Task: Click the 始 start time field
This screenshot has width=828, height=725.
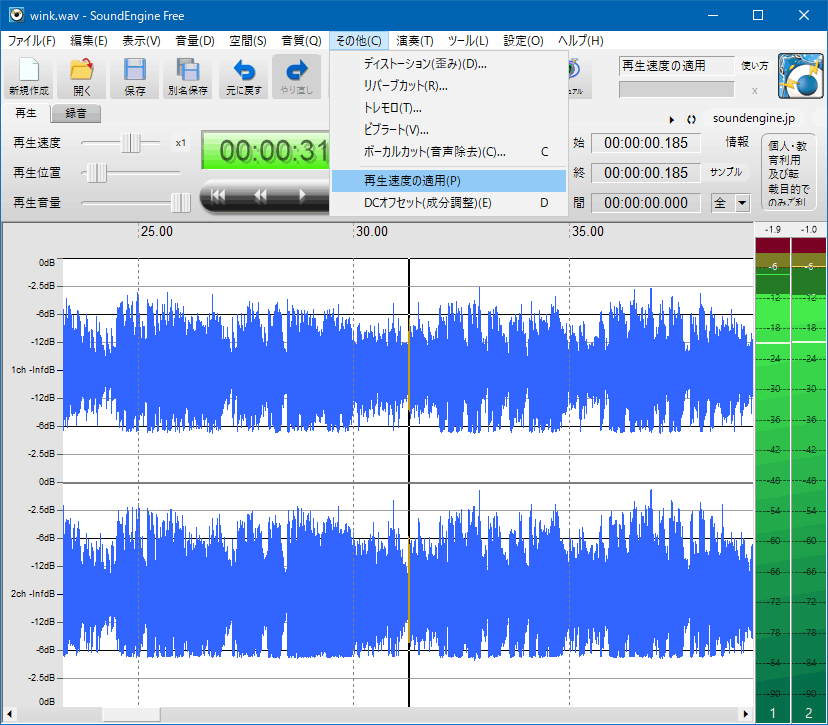Action: [x=645, y=143]
